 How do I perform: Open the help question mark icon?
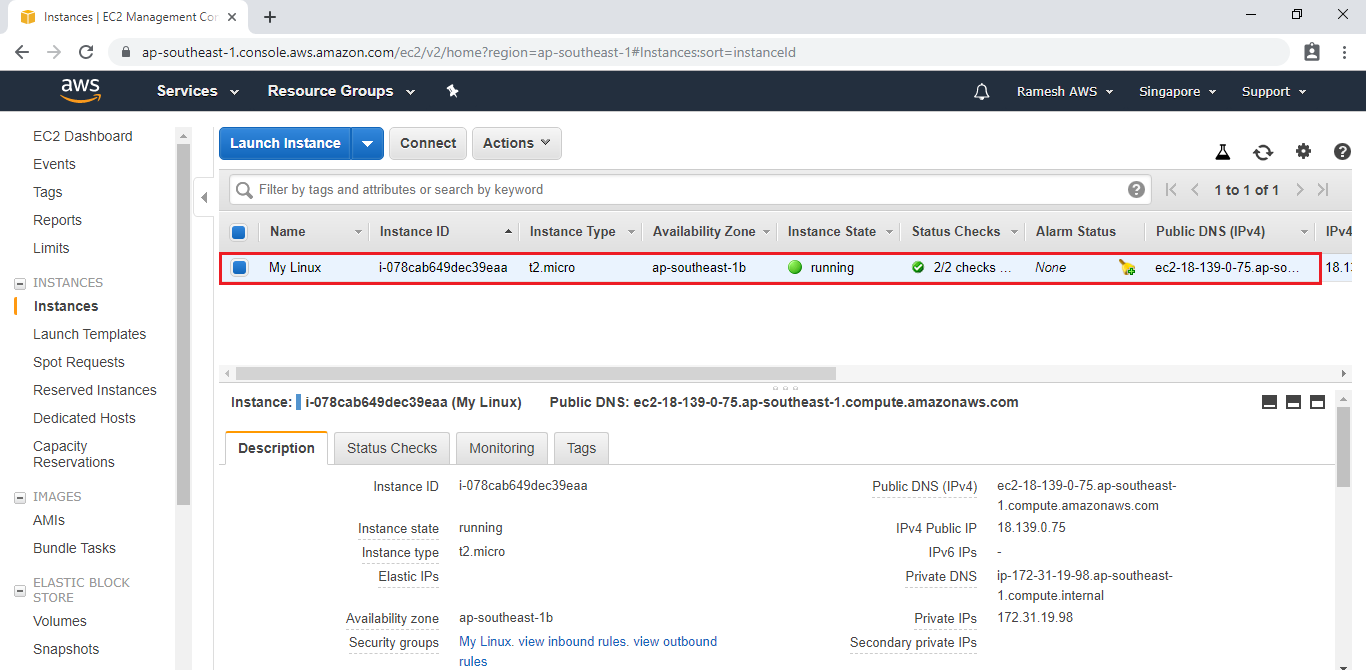coord(1343,152)
